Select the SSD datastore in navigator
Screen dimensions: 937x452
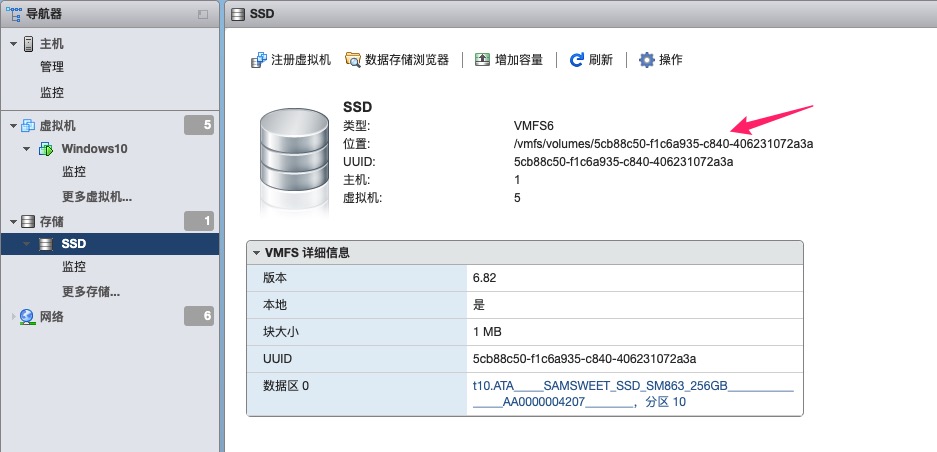[x=74, y=244]
